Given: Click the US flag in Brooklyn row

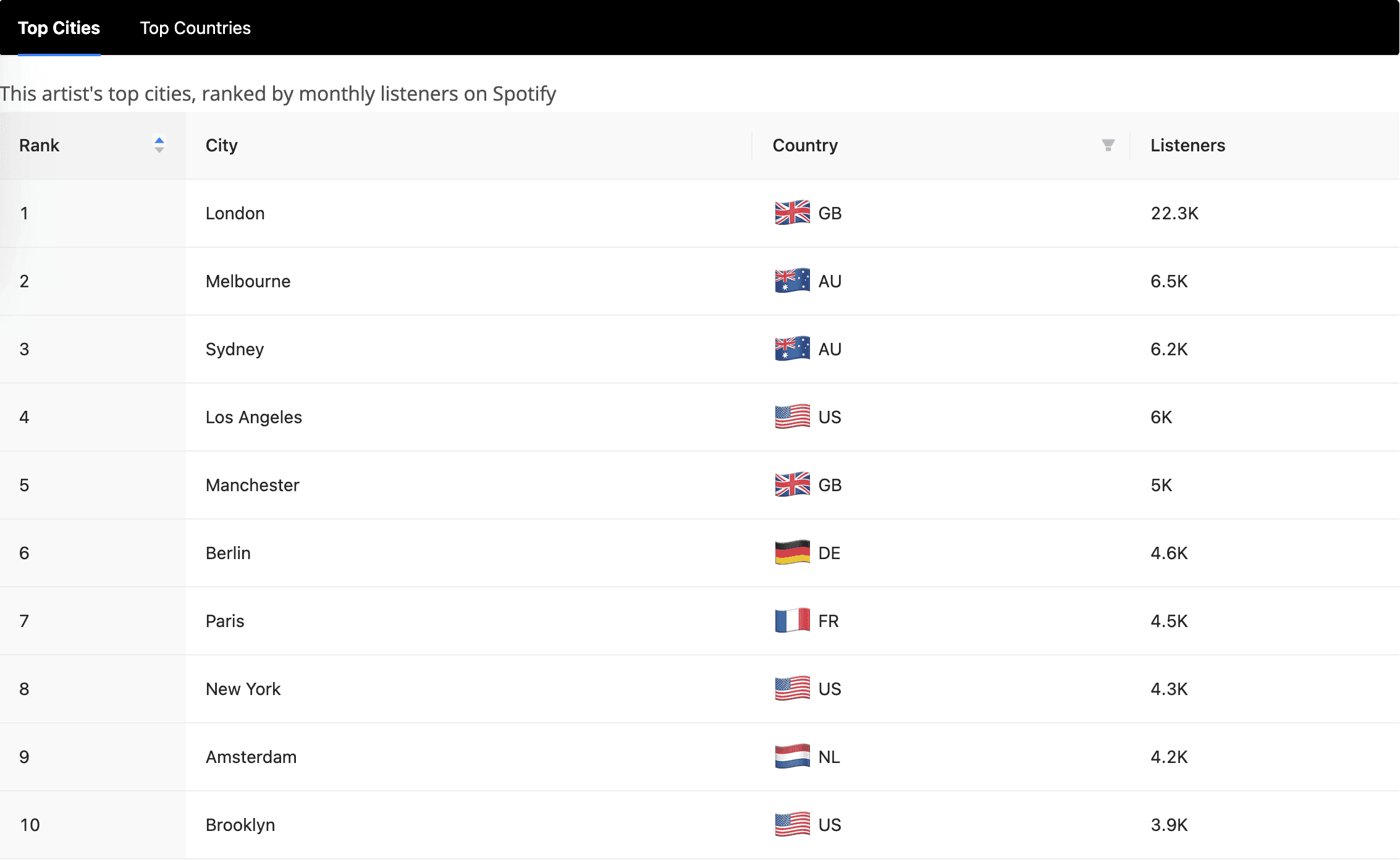Looking at the screenshot, I should tap(792, 825).
